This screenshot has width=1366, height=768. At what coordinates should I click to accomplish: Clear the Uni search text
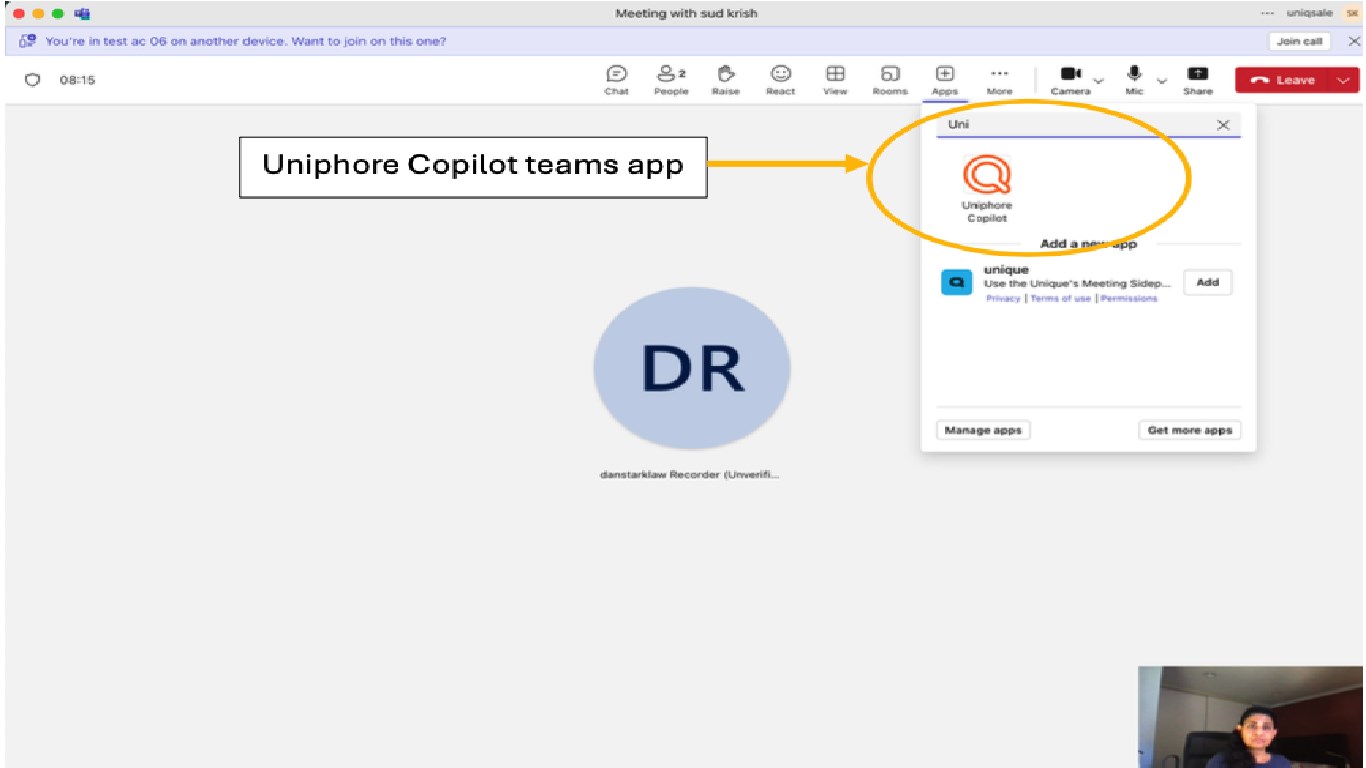click(1223, 125)
